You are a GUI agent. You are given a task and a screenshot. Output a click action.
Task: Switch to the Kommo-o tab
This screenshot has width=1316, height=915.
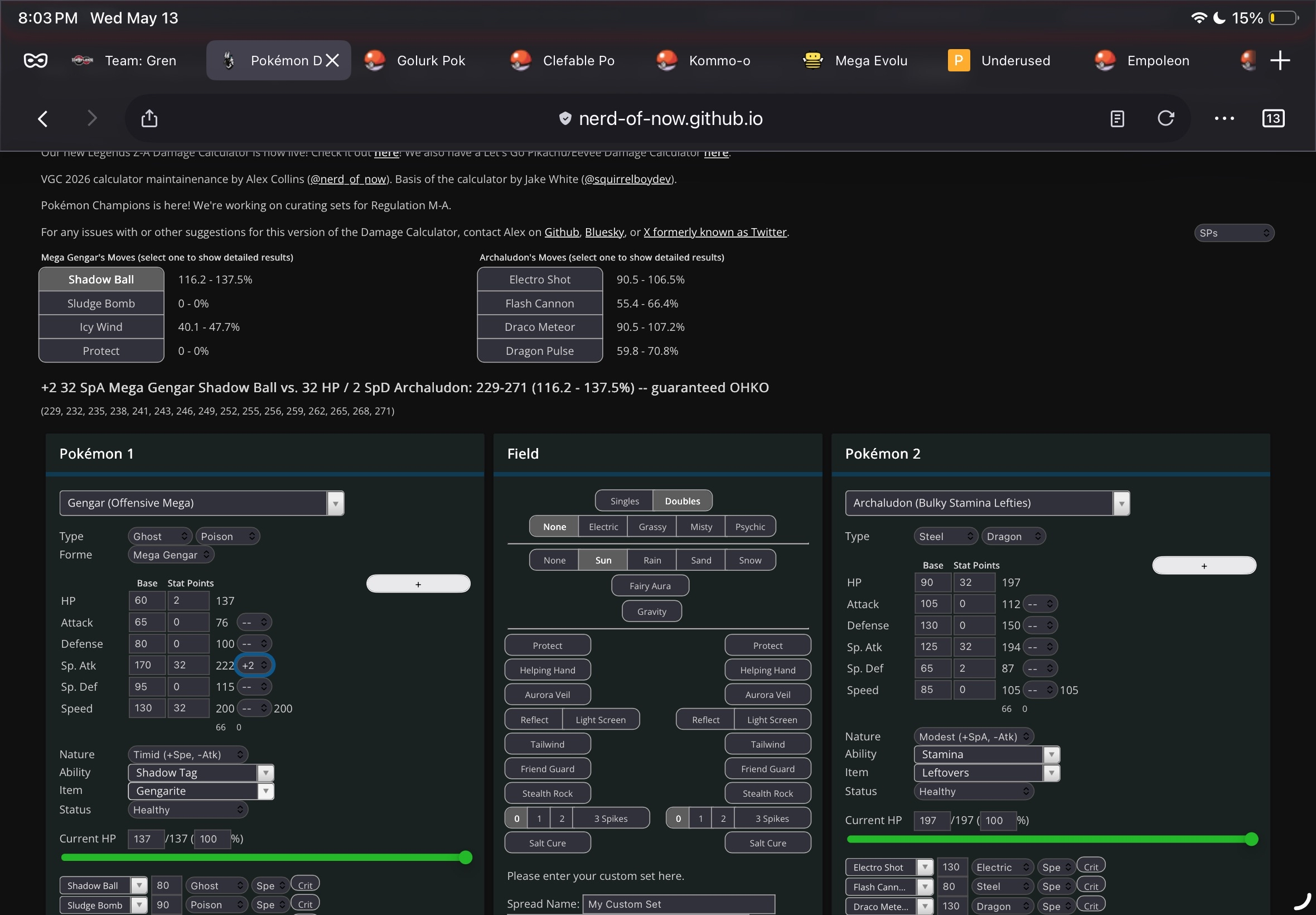pos(716,60)
